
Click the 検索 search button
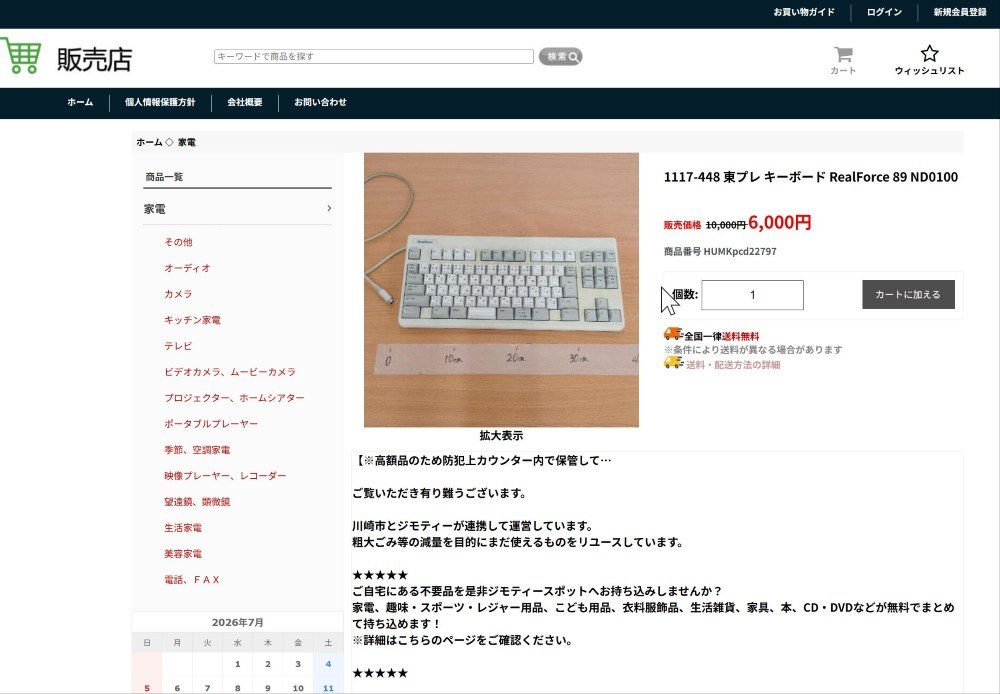561,57
